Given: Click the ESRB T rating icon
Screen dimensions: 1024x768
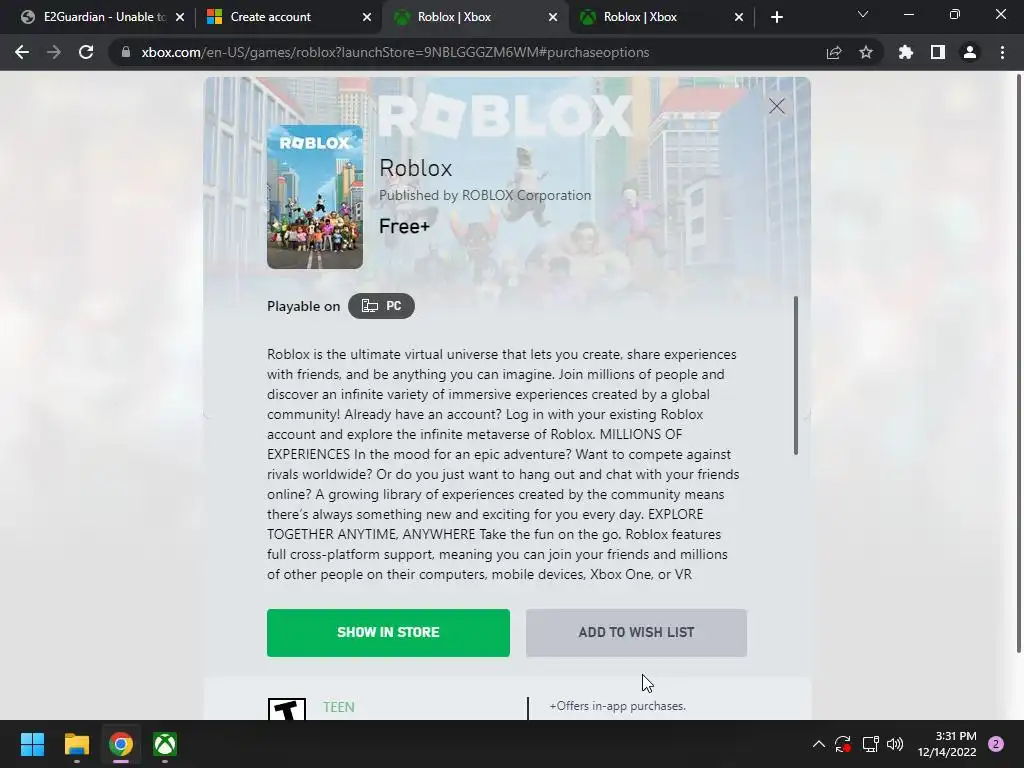Looking at the screenshot, I should click(287, 709).
